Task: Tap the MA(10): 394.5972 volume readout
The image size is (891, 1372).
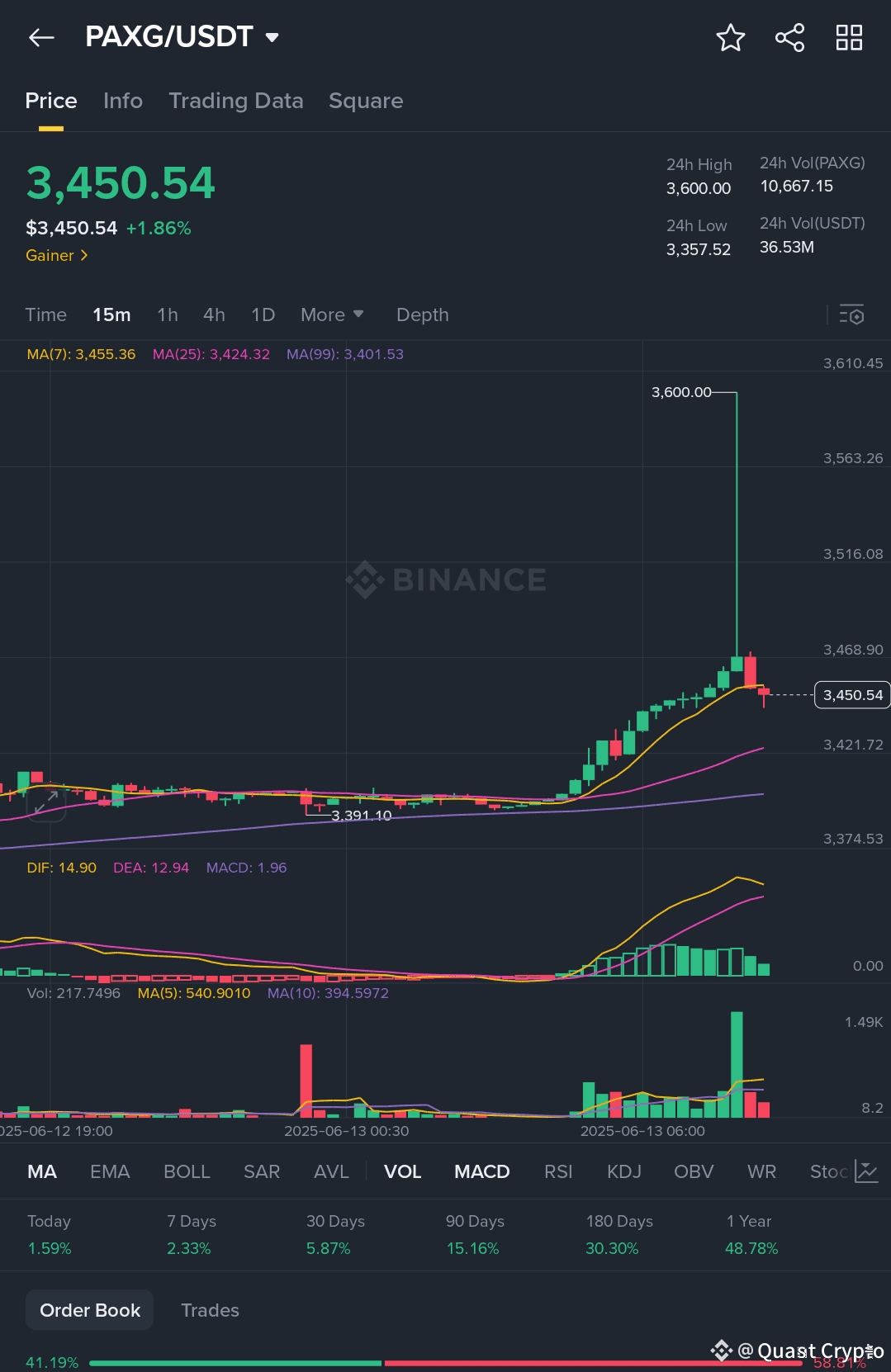Action: coord(328,993)
